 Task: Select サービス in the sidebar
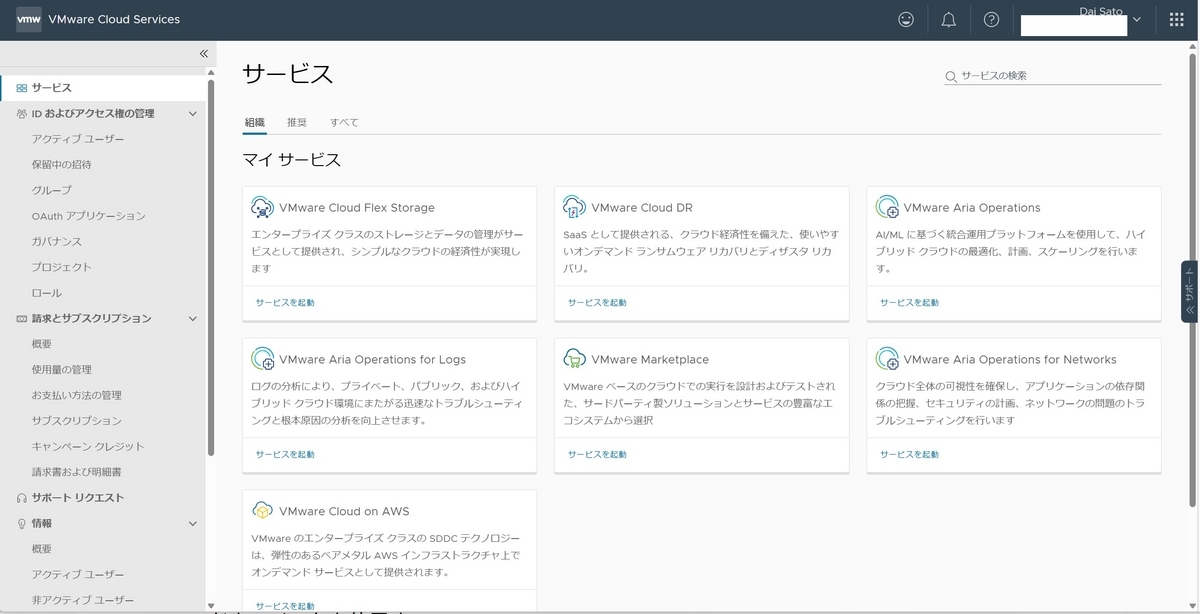click(x=102, y=88)
